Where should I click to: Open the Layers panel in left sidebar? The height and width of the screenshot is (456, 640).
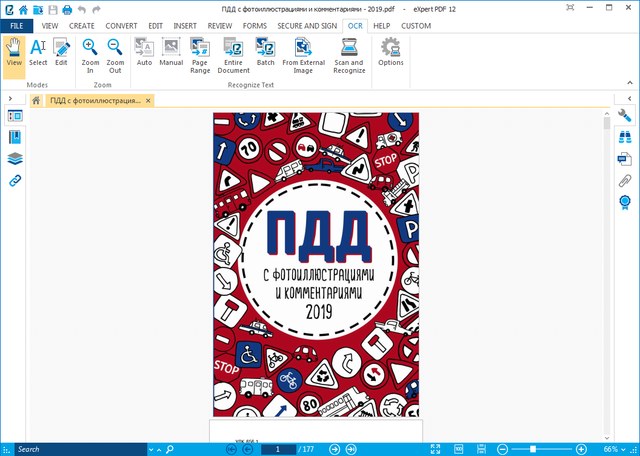click(15, 158)
